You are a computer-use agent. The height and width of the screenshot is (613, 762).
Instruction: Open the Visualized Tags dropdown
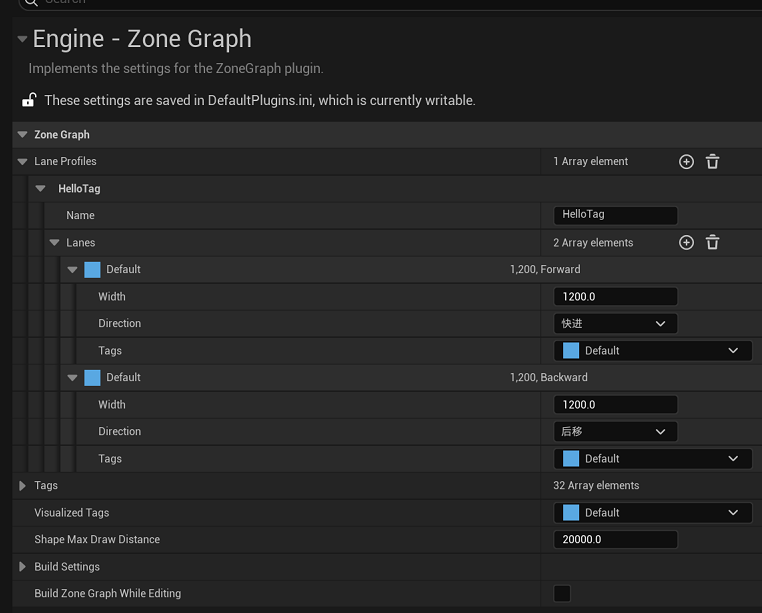pos(652,513)
